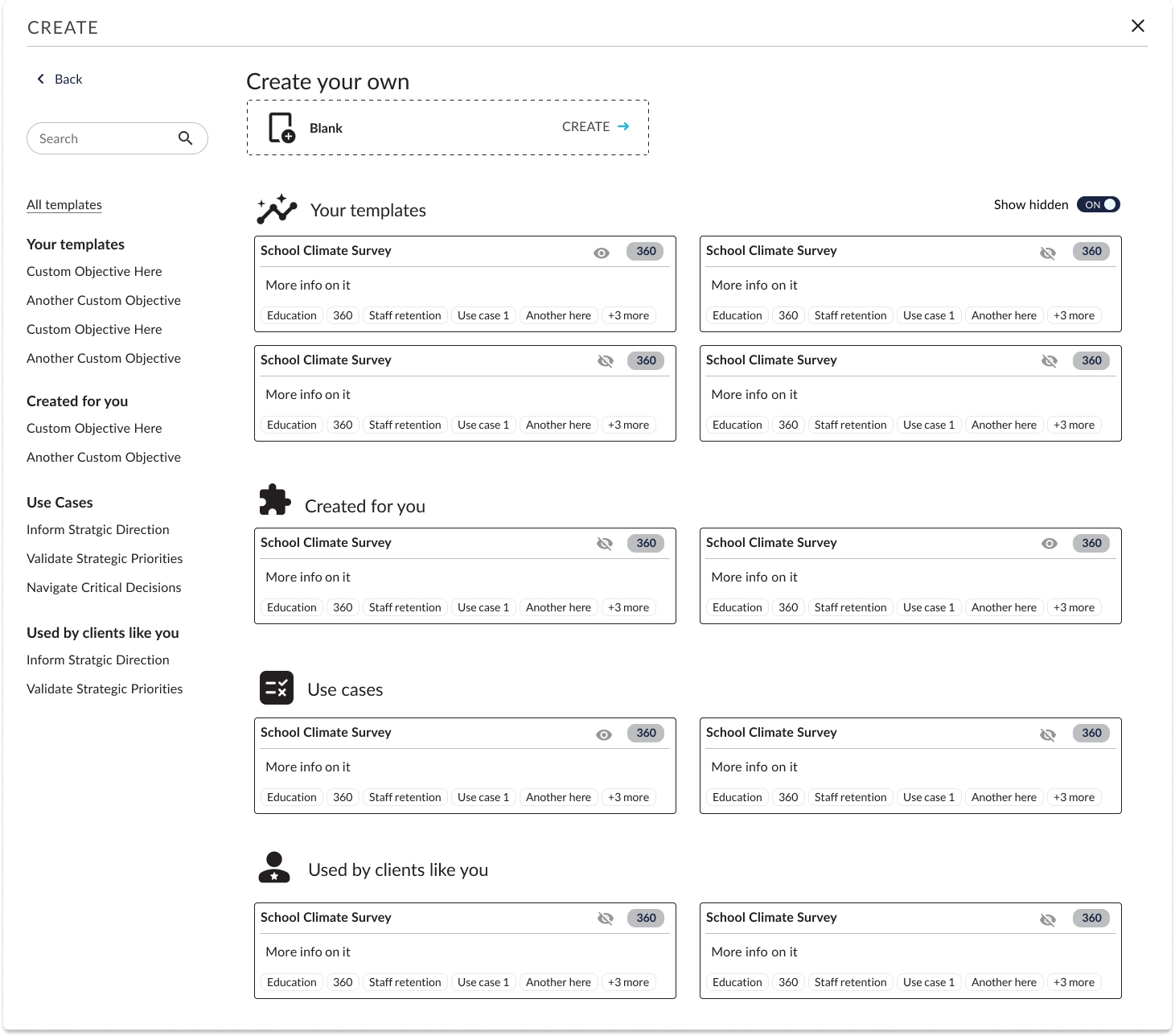
Task: Click the magnifier icon in the search box
Action: point(185,138)
